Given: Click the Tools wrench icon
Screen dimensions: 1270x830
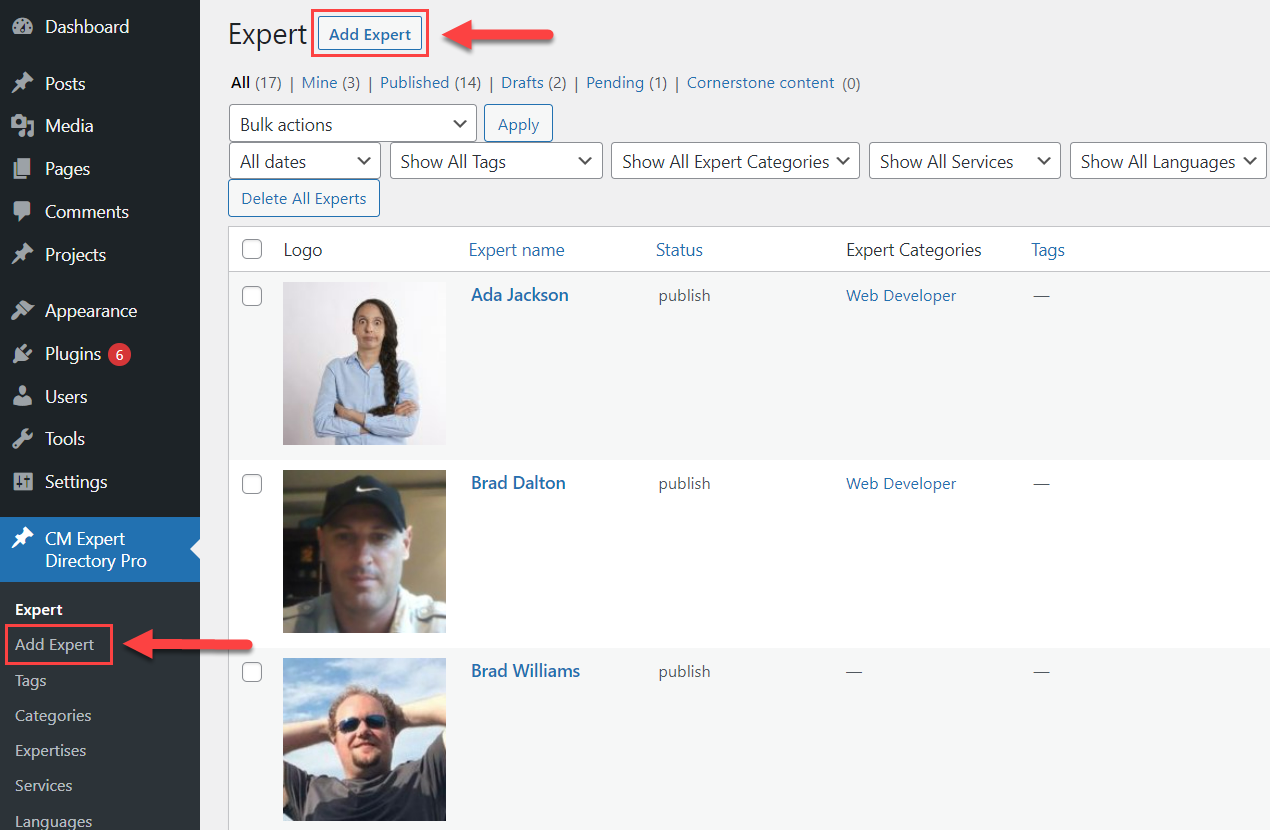Looking at the screenshot, I should [23, 439].
